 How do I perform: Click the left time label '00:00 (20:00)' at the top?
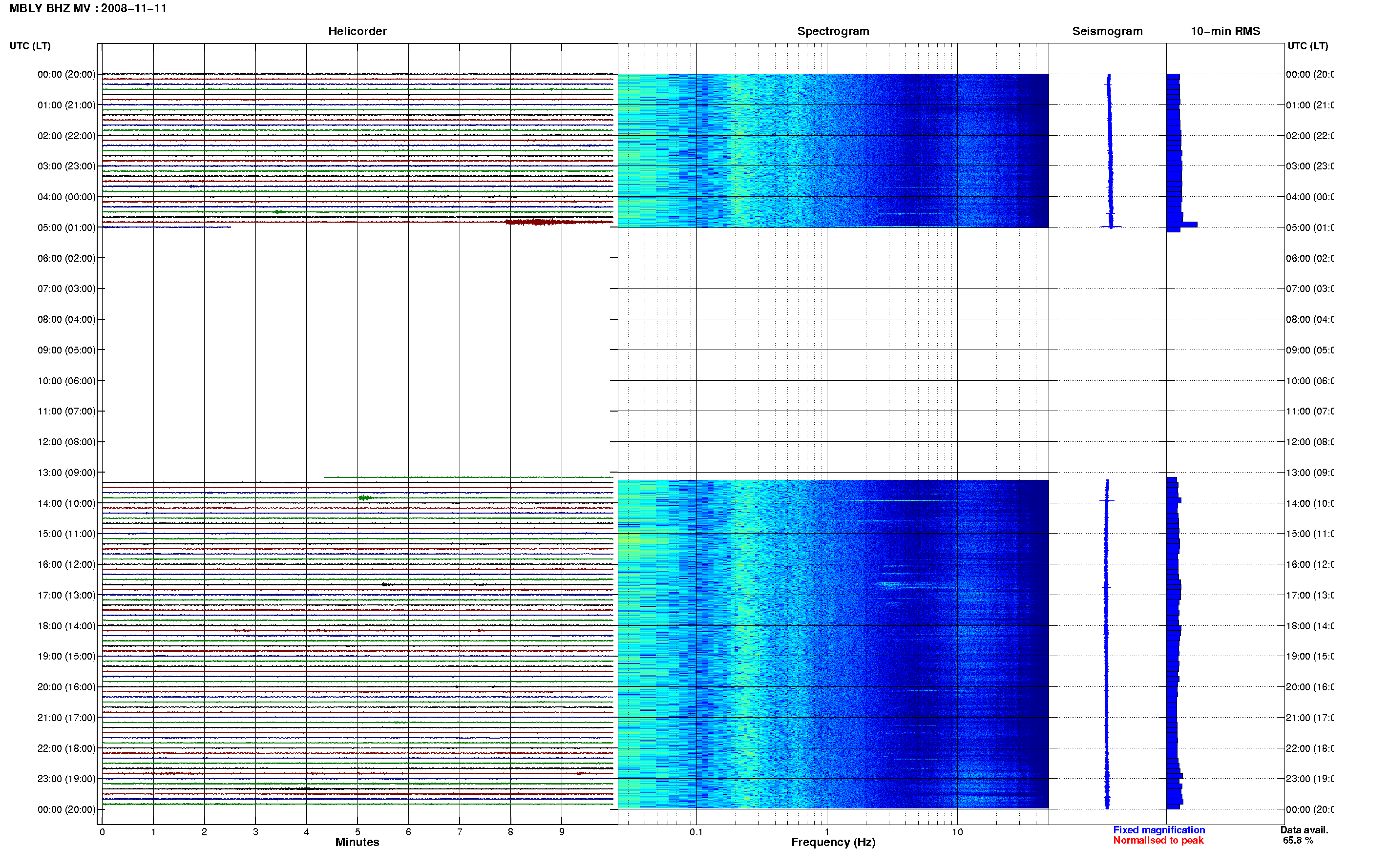click(66, 75)
